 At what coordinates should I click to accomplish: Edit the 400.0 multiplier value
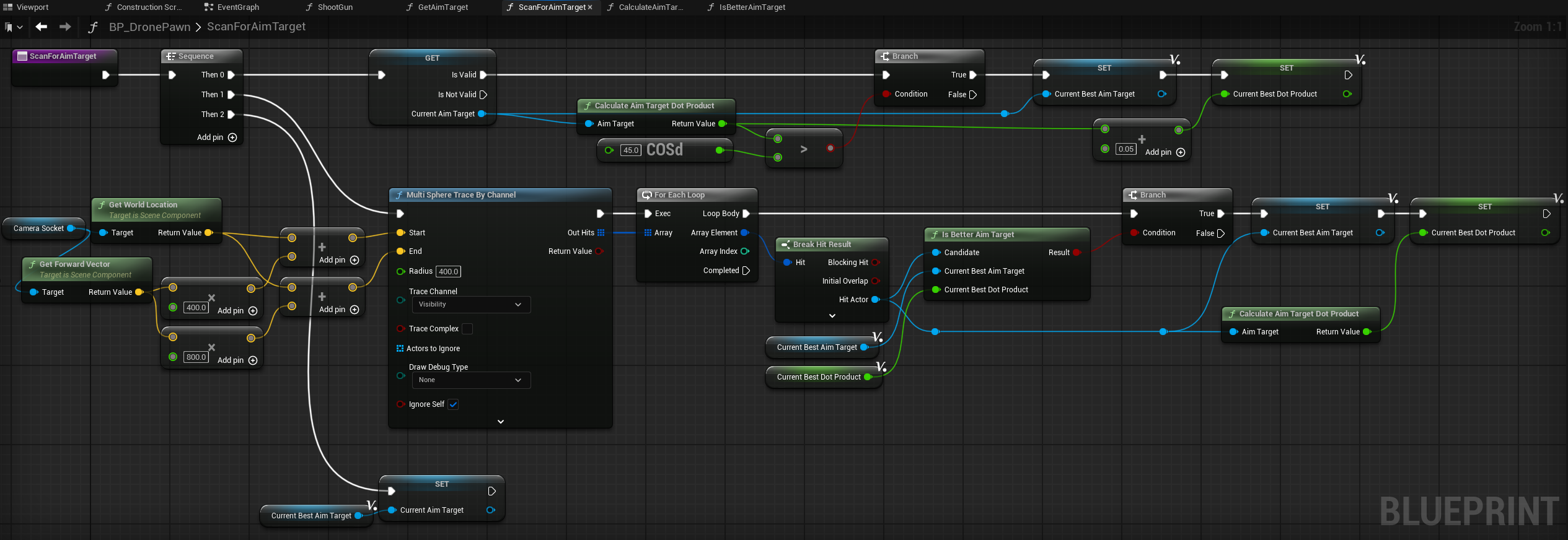tap(196, 307)
